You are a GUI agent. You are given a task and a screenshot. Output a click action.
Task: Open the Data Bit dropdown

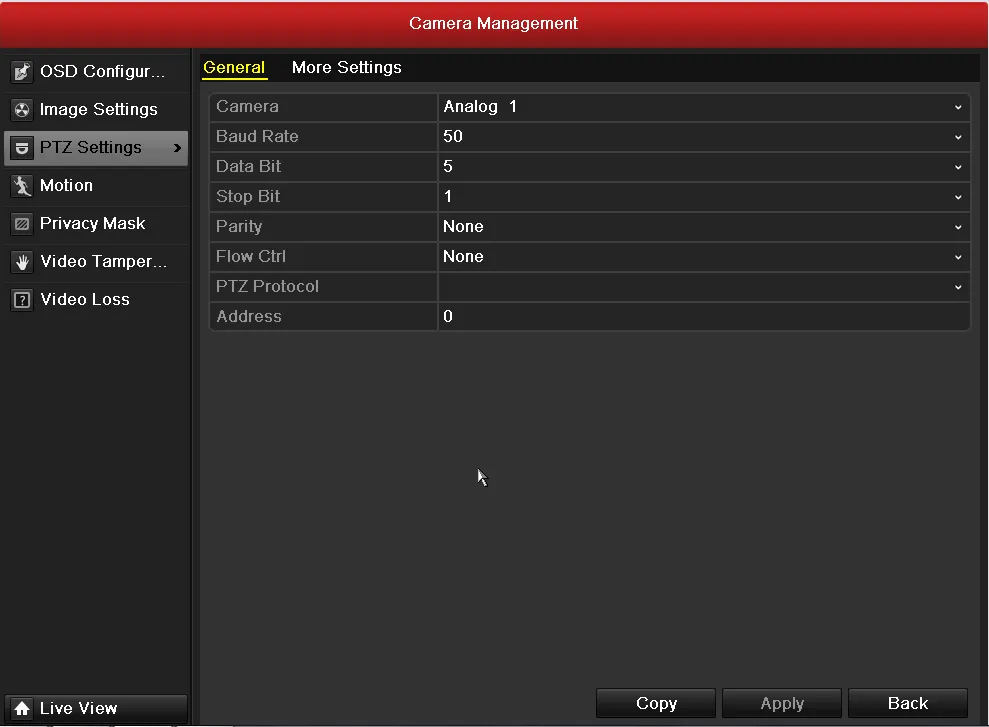pyautogui.click(x=703, y=167)
